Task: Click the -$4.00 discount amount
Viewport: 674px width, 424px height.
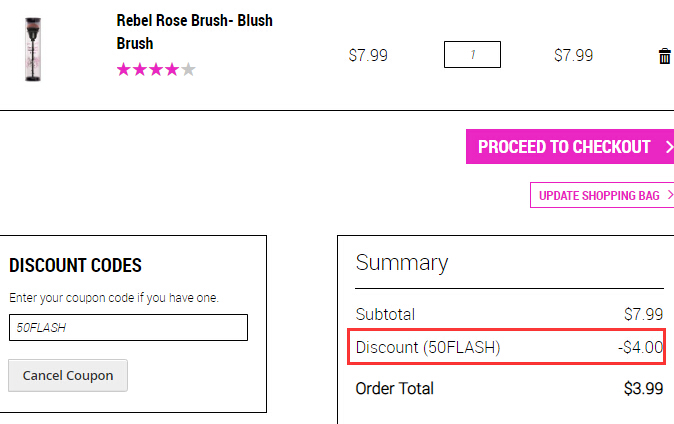Action: [x=641, y=347]
